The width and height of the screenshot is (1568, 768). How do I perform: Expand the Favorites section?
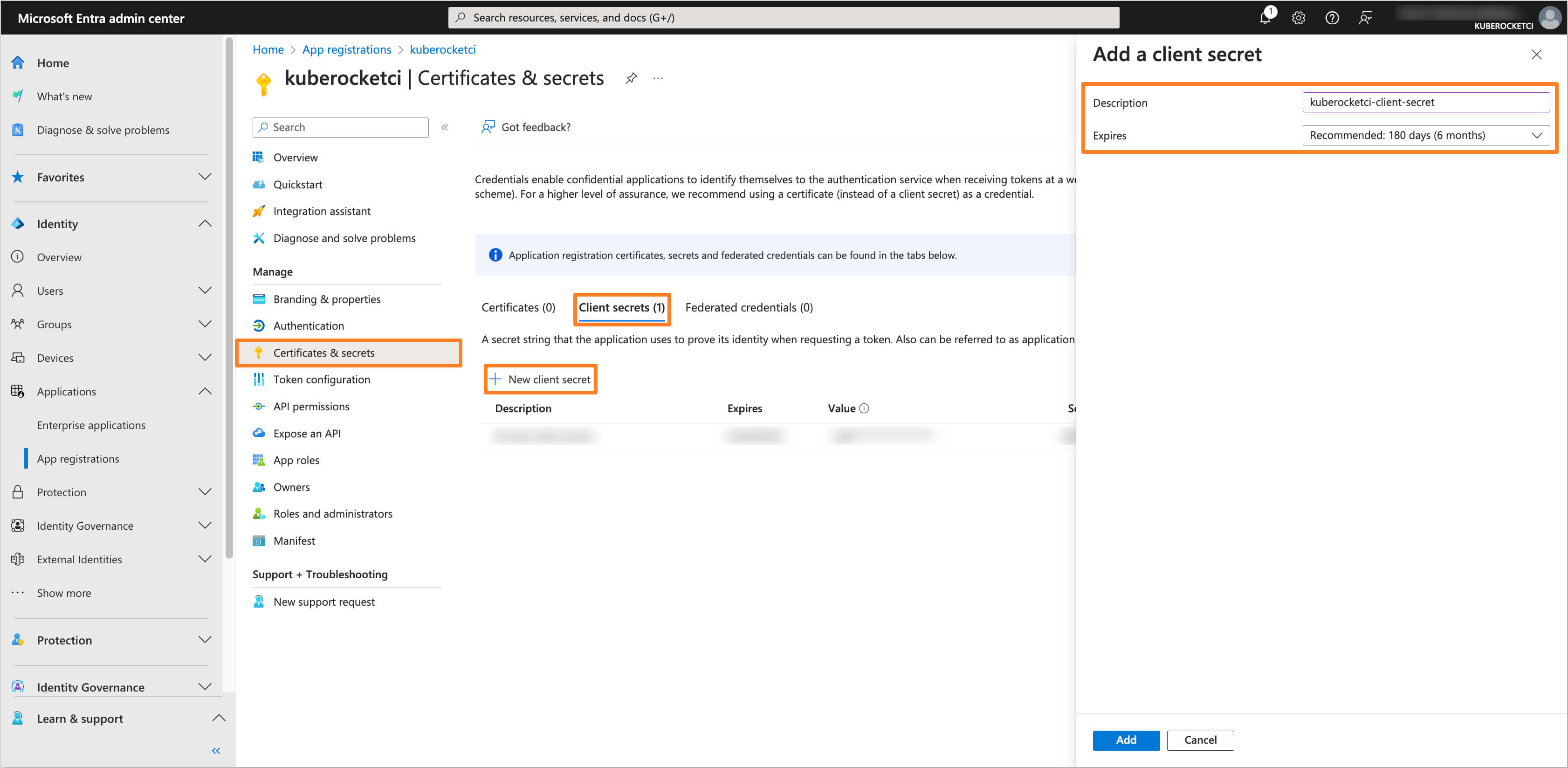(x=205, y=177)
